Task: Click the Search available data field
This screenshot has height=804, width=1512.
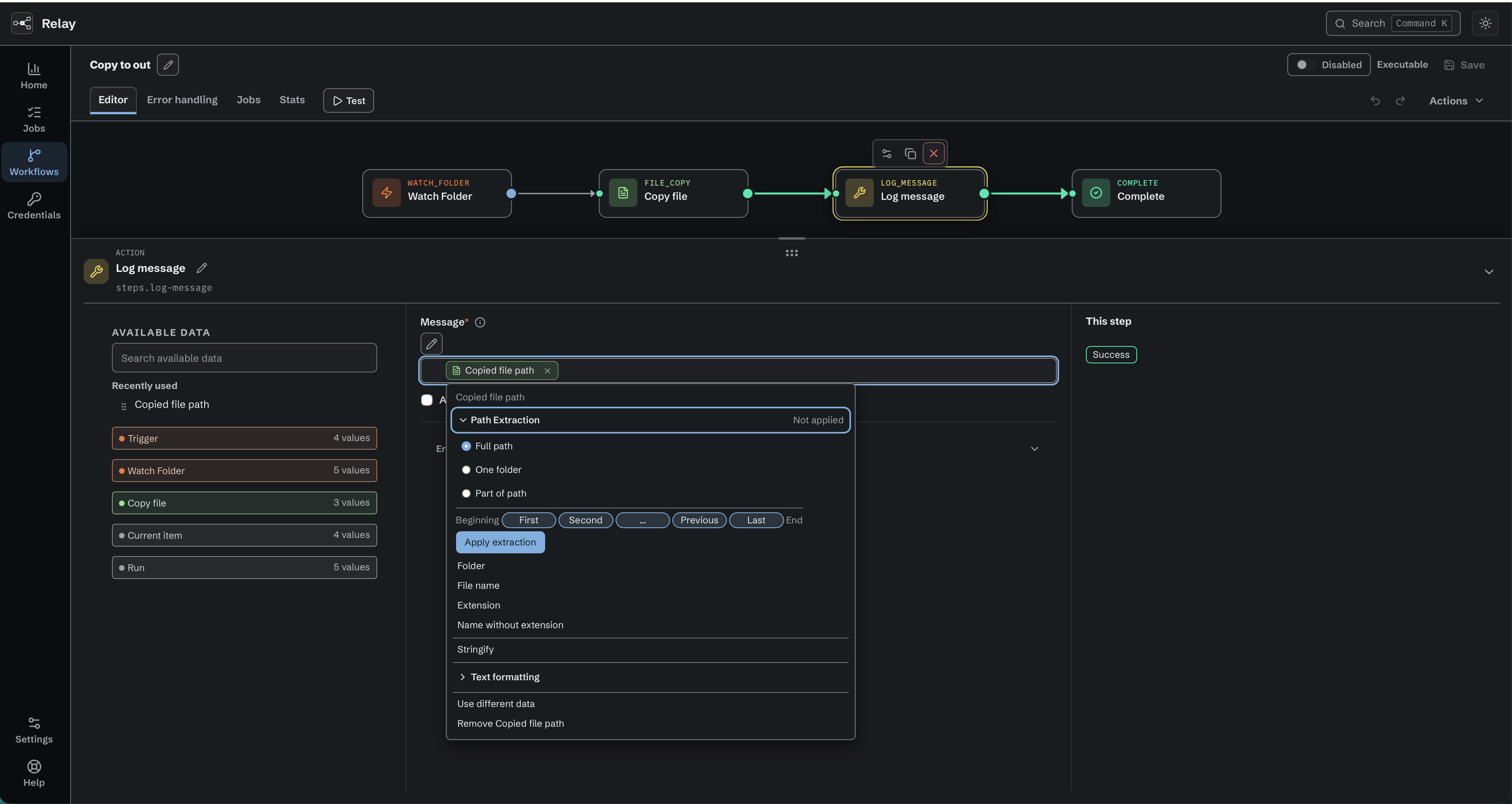Action: [244, 358]
